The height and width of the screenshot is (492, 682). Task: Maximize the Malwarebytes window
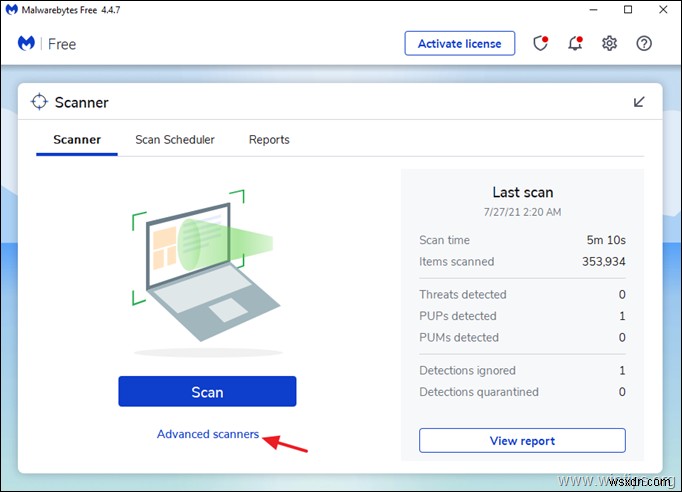click(x=628, y=10)
